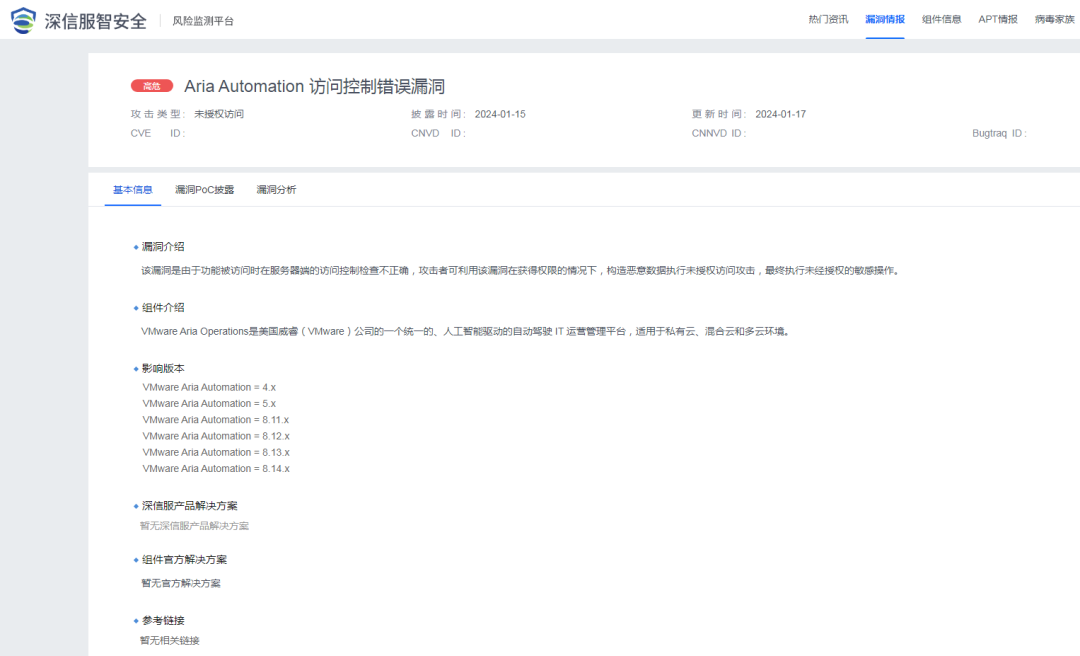Click the Sangfor shield logo icon
Viewport: 1080px width, 656px height.
[x=23, y=20]
